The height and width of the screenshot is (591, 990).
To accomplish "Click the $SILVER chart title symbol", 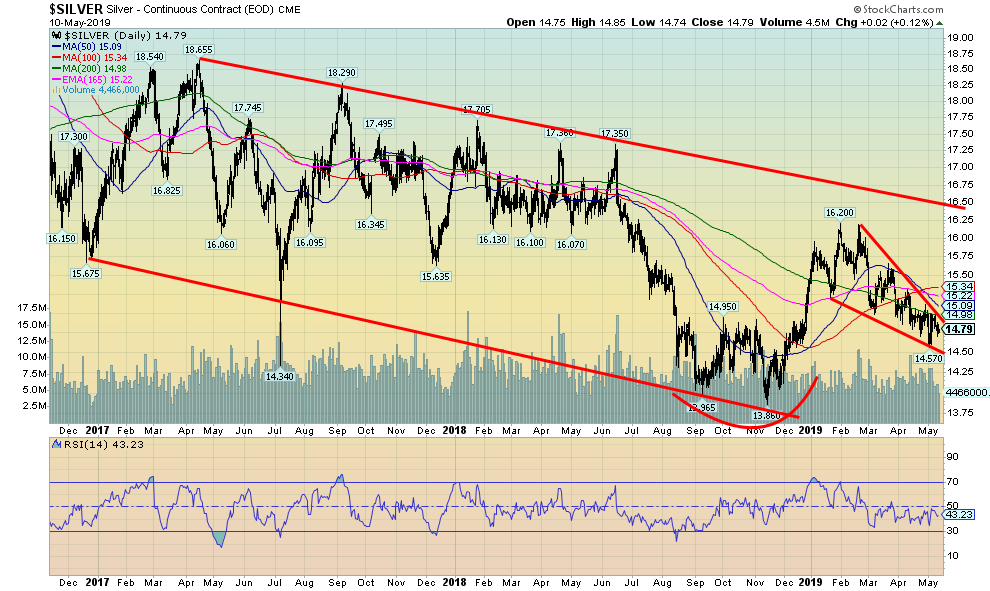I will tap(31, 9).
